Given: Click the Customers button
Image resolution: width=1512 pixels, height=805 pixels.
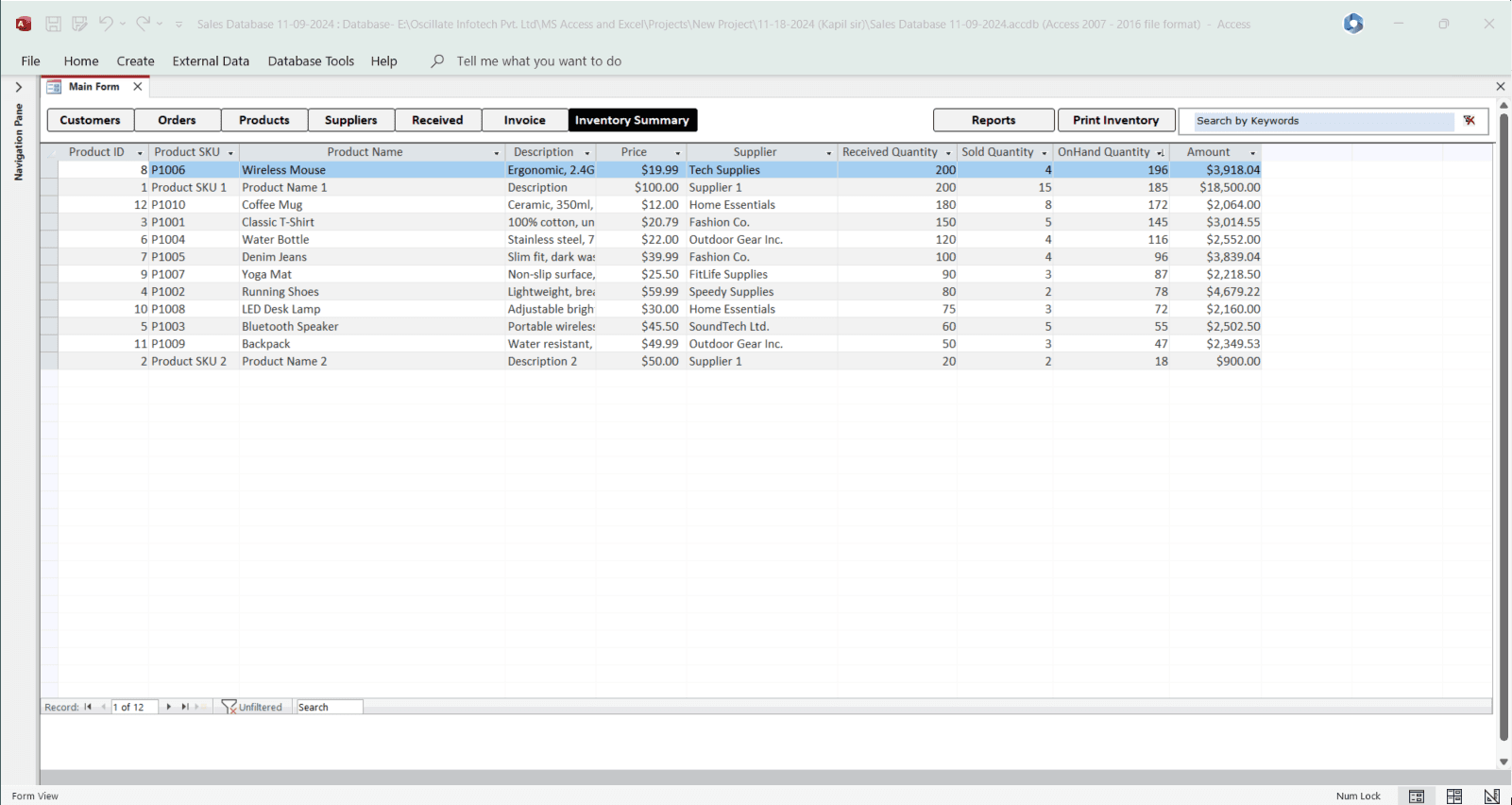Looking at the screenshot, I should pyautogui.click(x=90, y=120).
